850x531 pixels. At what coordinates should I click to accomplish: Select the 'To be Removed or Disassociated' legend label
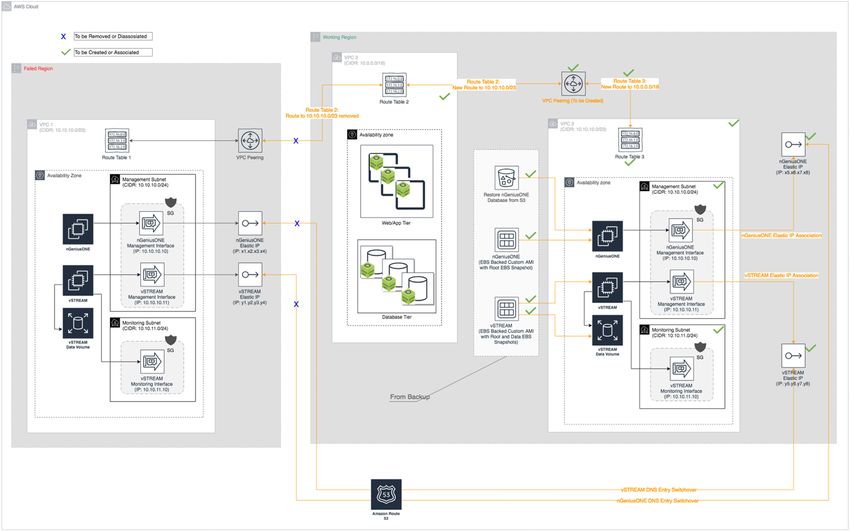tap(113, 36)
